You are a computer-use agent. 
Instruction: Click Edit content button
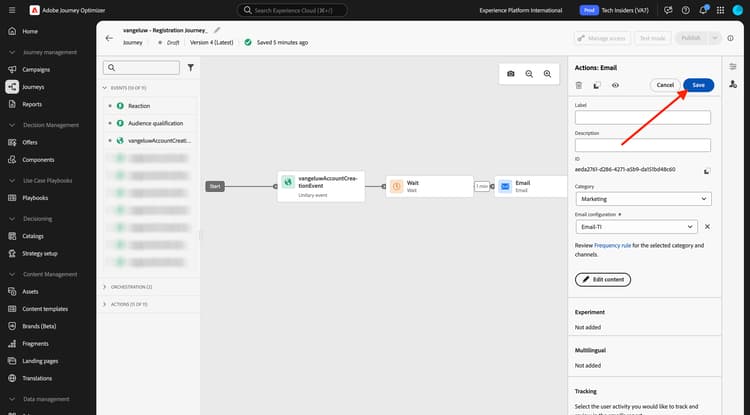[x=603, y=279]
